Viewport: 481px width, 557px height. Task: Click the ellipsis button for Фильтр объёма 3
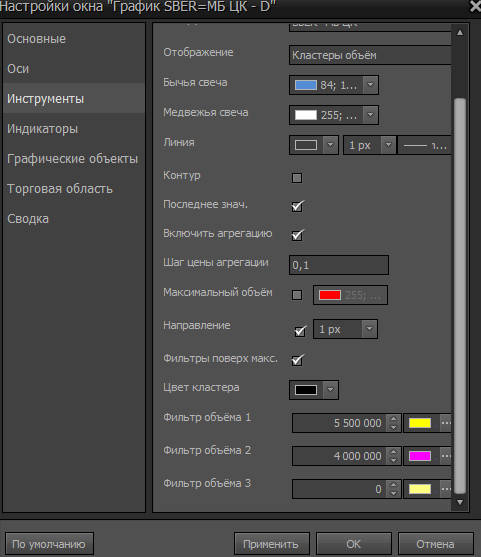point(446,489)
